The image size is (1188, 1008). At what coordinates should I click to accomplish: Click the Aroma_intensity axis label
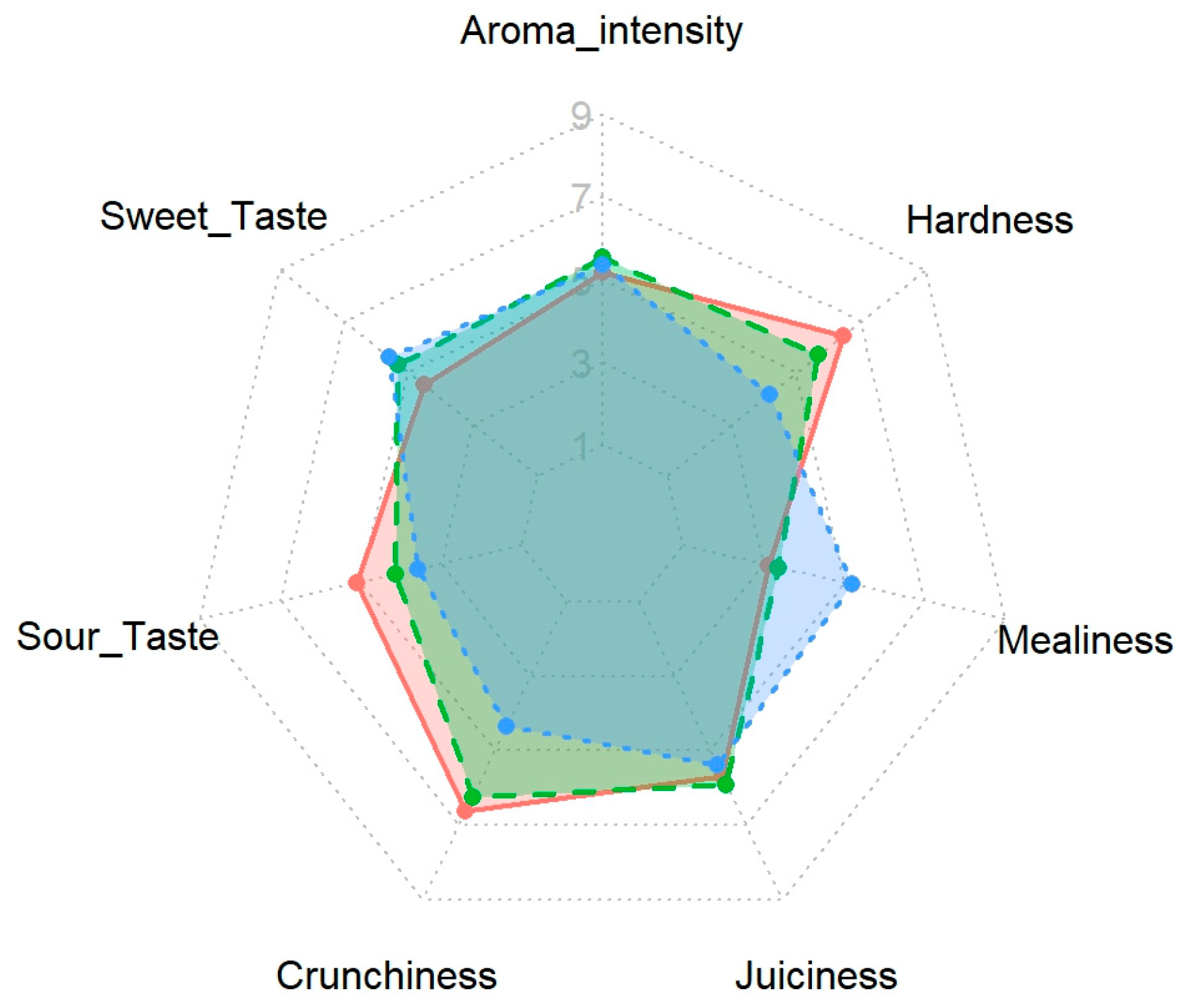tap(601, 31)
